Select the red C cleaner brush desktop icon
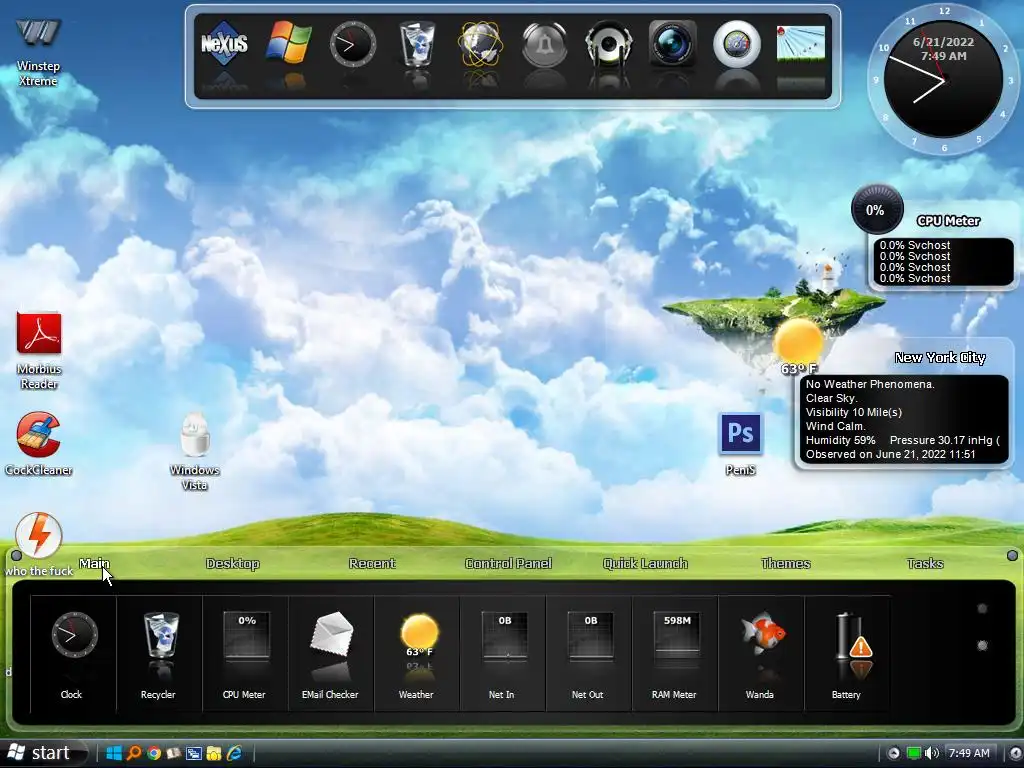Screen dimensions: 1024x768 pyautogui.click(x=39, y=444)
